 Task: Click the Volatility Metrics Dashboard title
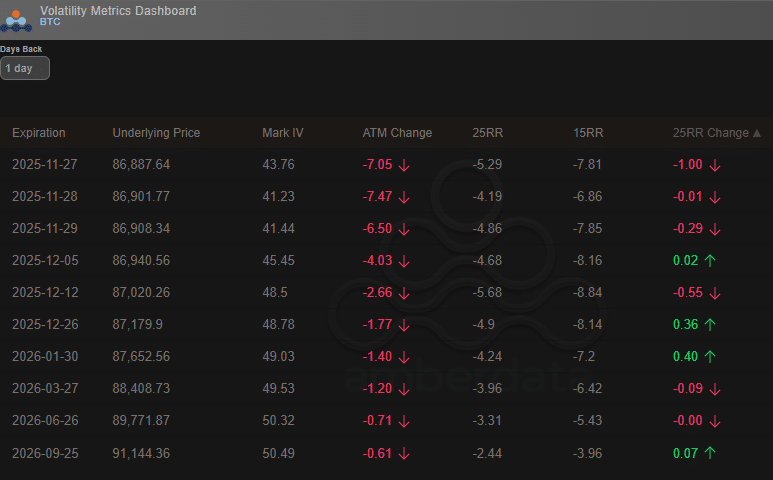[x=118, y=11]
